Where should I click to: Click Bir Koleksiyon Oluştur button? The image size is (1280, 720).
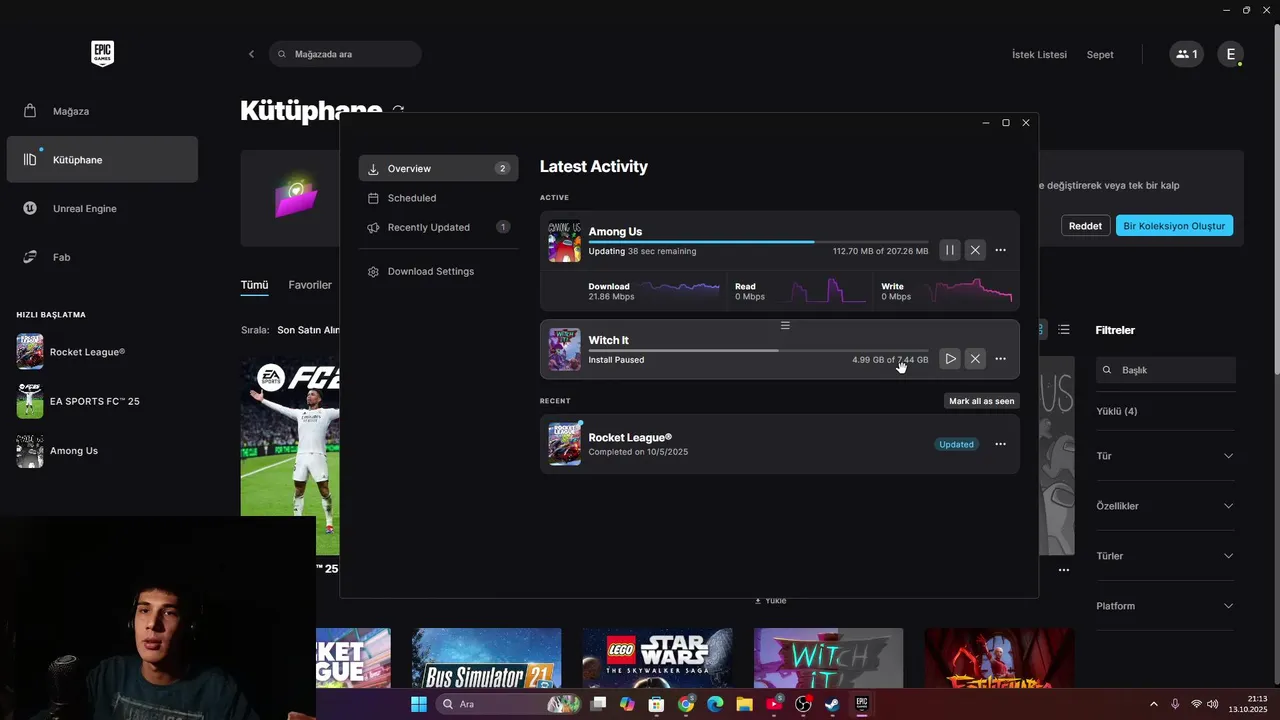point(1174,226)
